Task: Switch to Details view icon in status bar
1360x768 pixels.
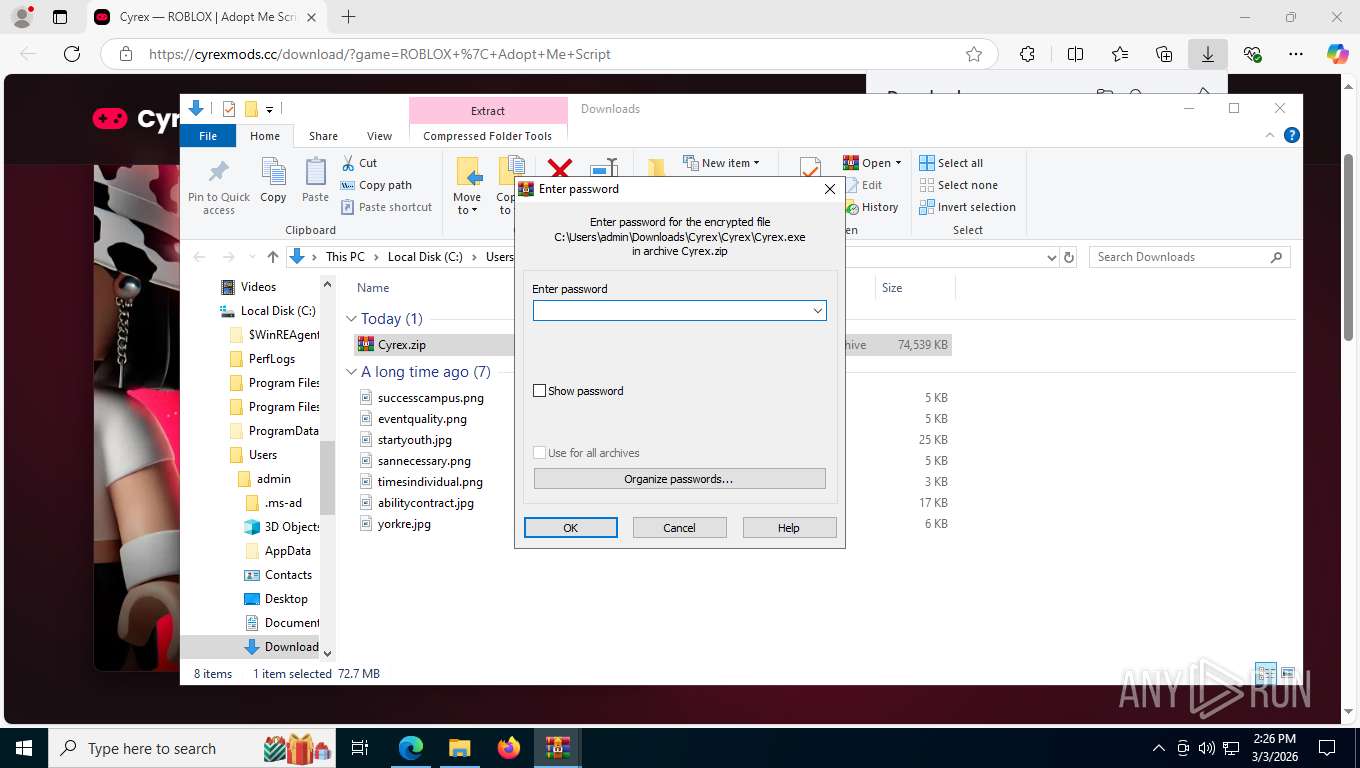Action: [1266, 673]
